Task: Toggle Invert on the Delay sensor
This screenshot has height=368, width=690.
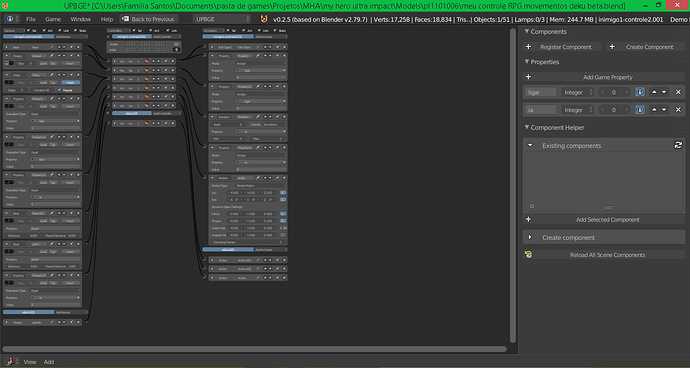Action: pos(70,82)
